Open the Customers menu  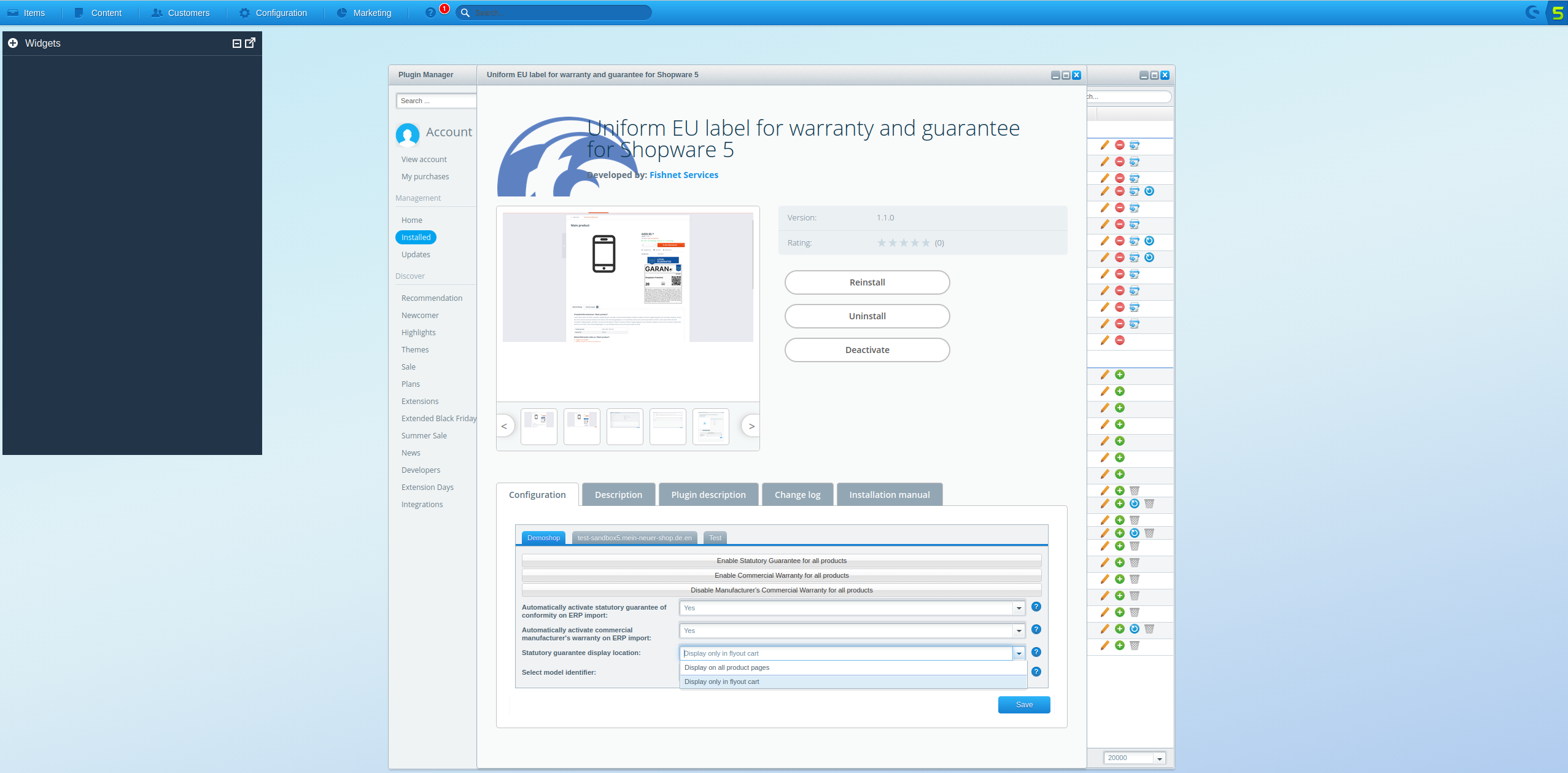click(180, 13)
